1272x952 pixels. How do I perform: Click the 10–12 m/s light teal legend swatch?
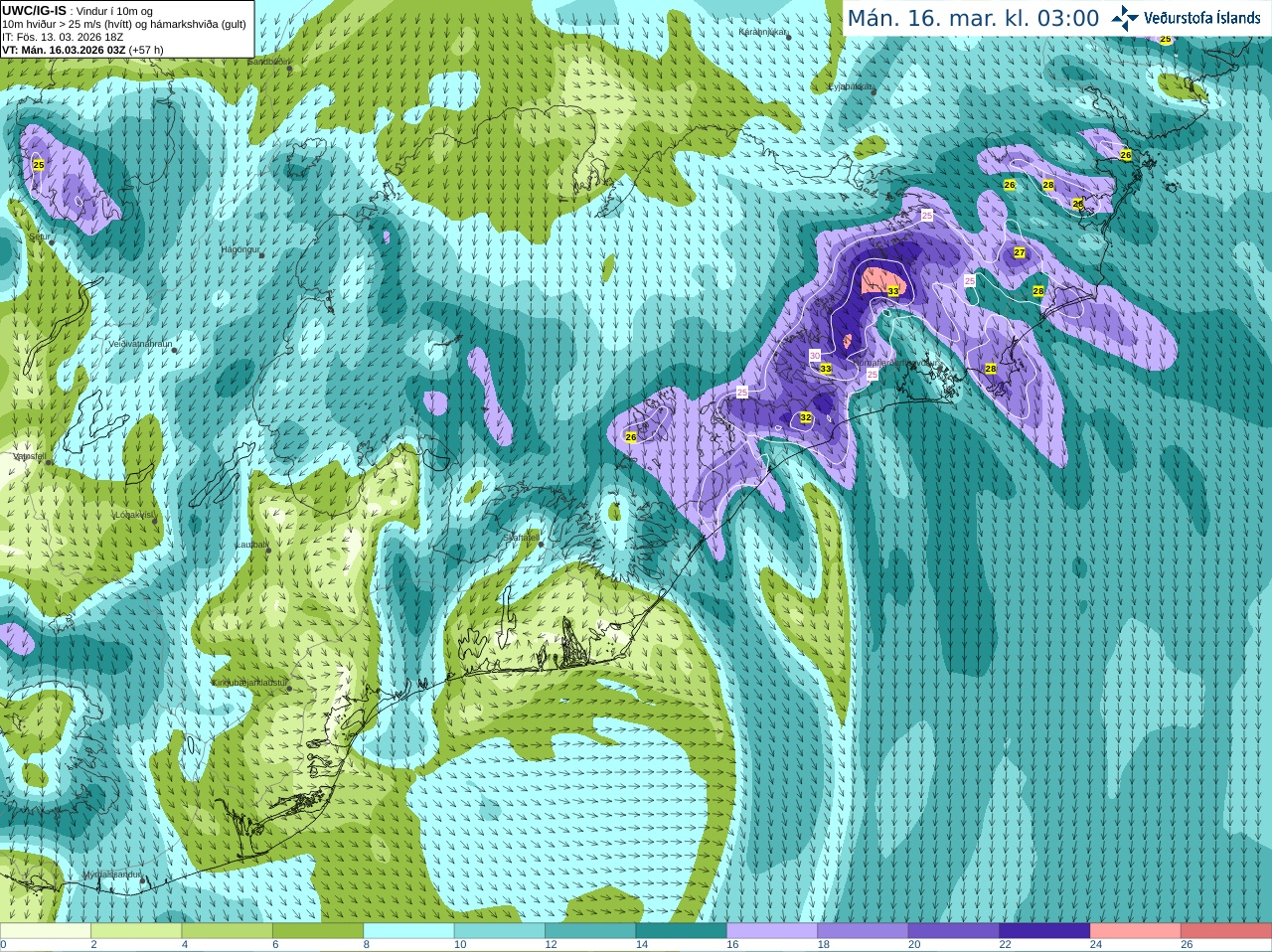click(x=499, y=931)
